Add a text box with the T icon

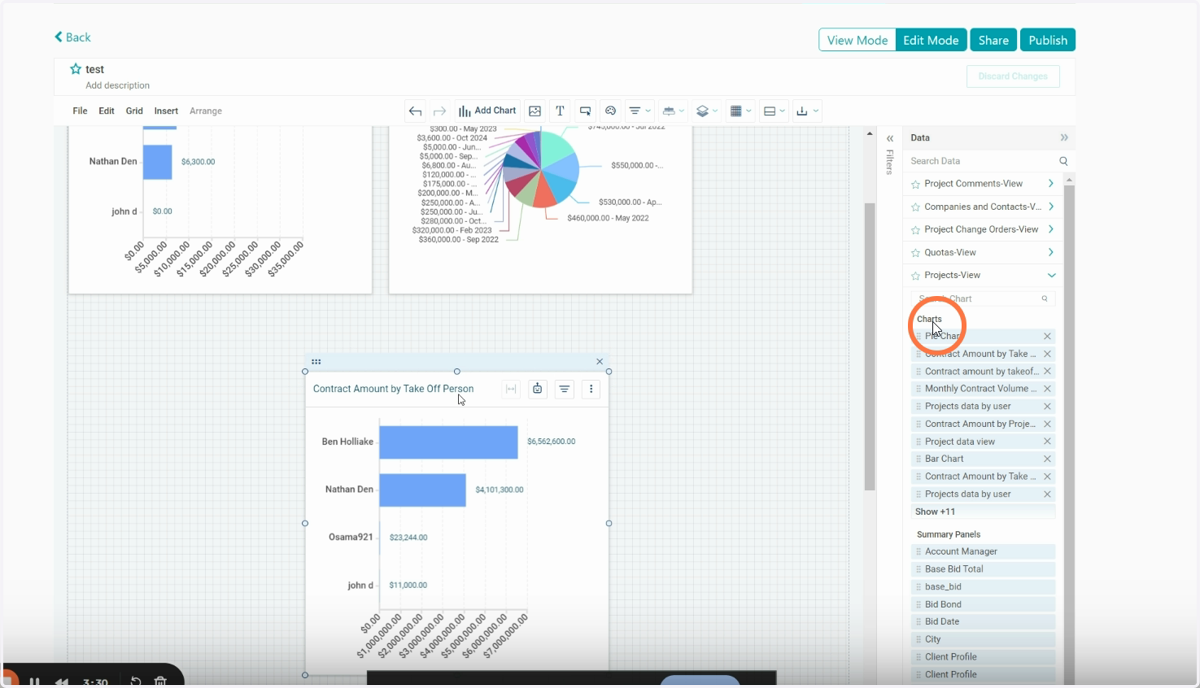pos(560,111)
